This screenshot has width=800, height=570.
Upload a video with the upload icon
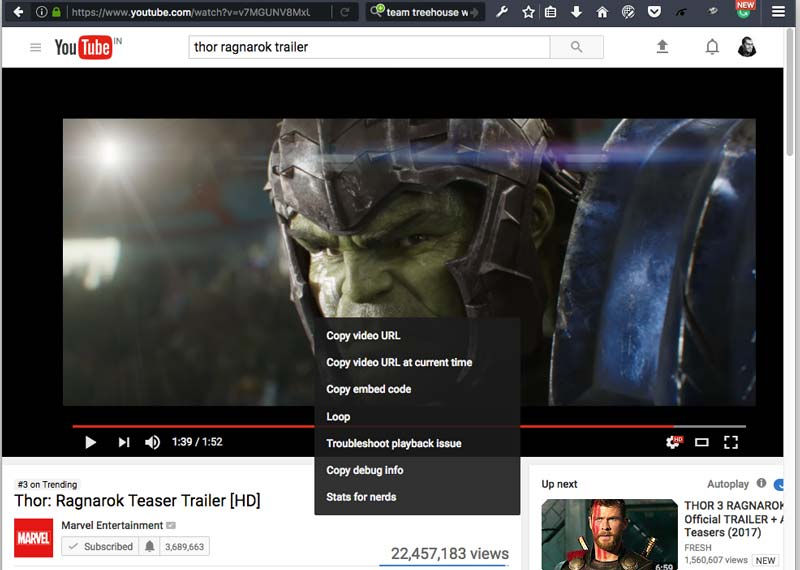pyautogui.click(x=662, y=47)
